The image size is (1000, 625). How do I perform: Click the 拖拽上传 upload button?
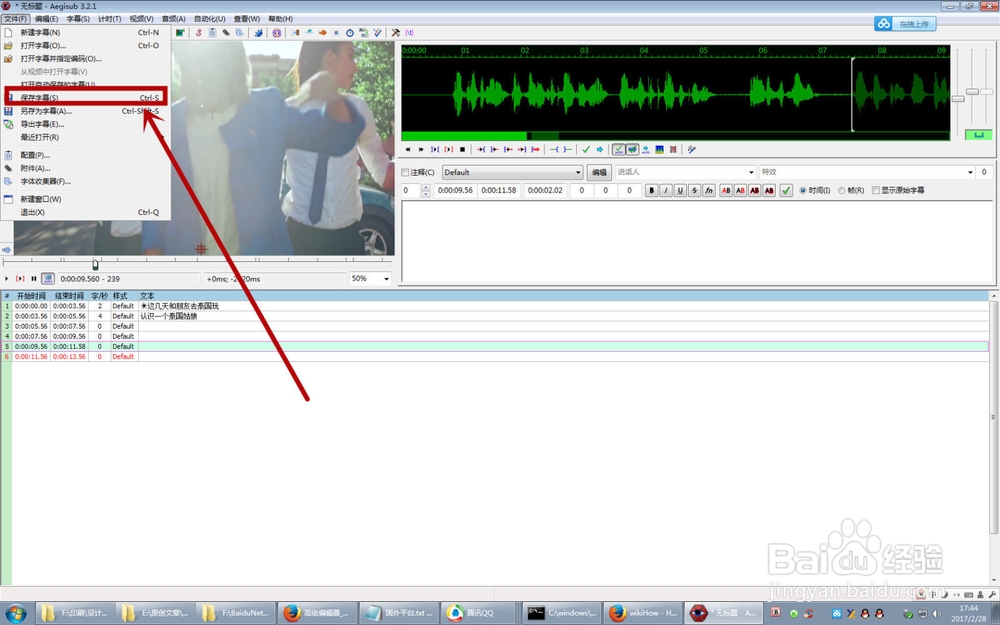[x=906, y=24]
